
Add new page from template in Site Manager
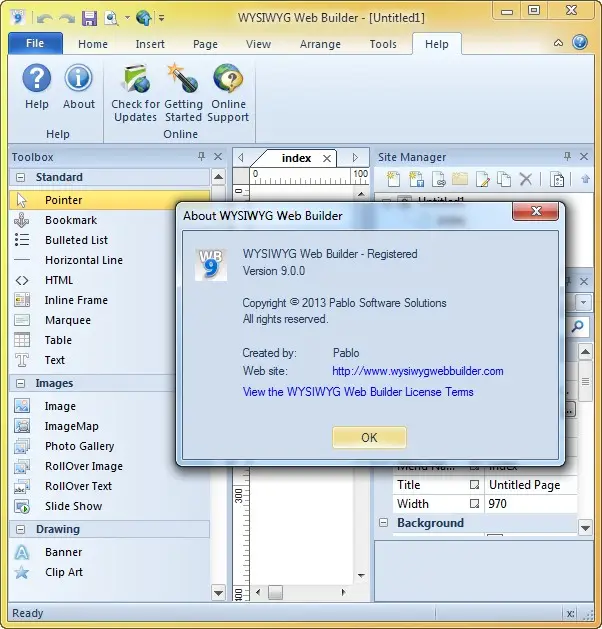click(416, 179)
